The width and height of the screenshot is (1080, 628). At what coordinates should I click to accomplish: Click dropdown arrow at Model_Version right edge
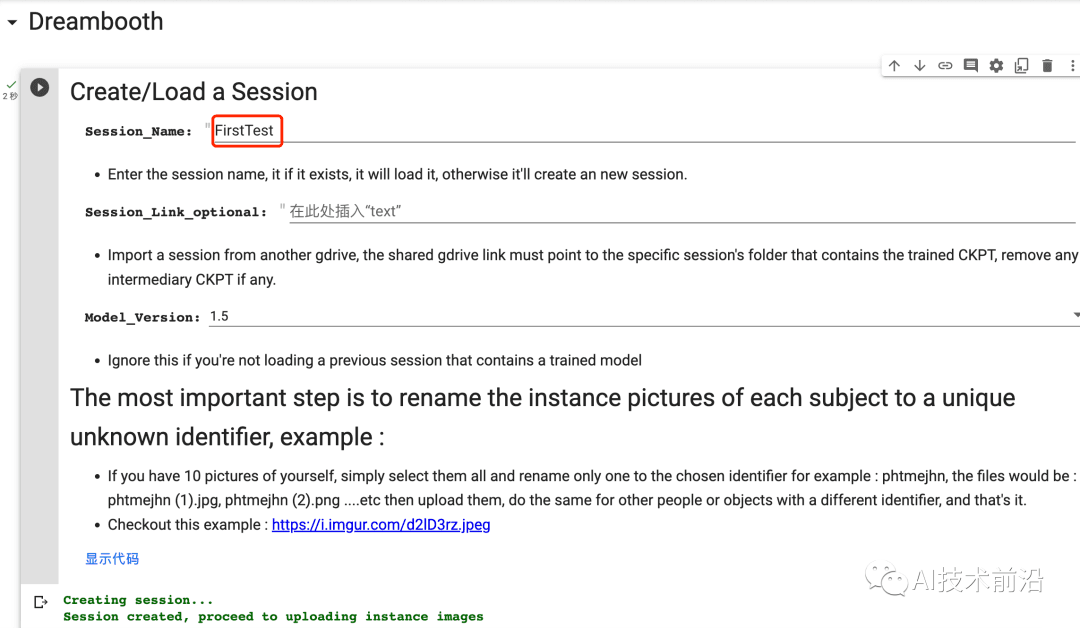coord(1075,316)
